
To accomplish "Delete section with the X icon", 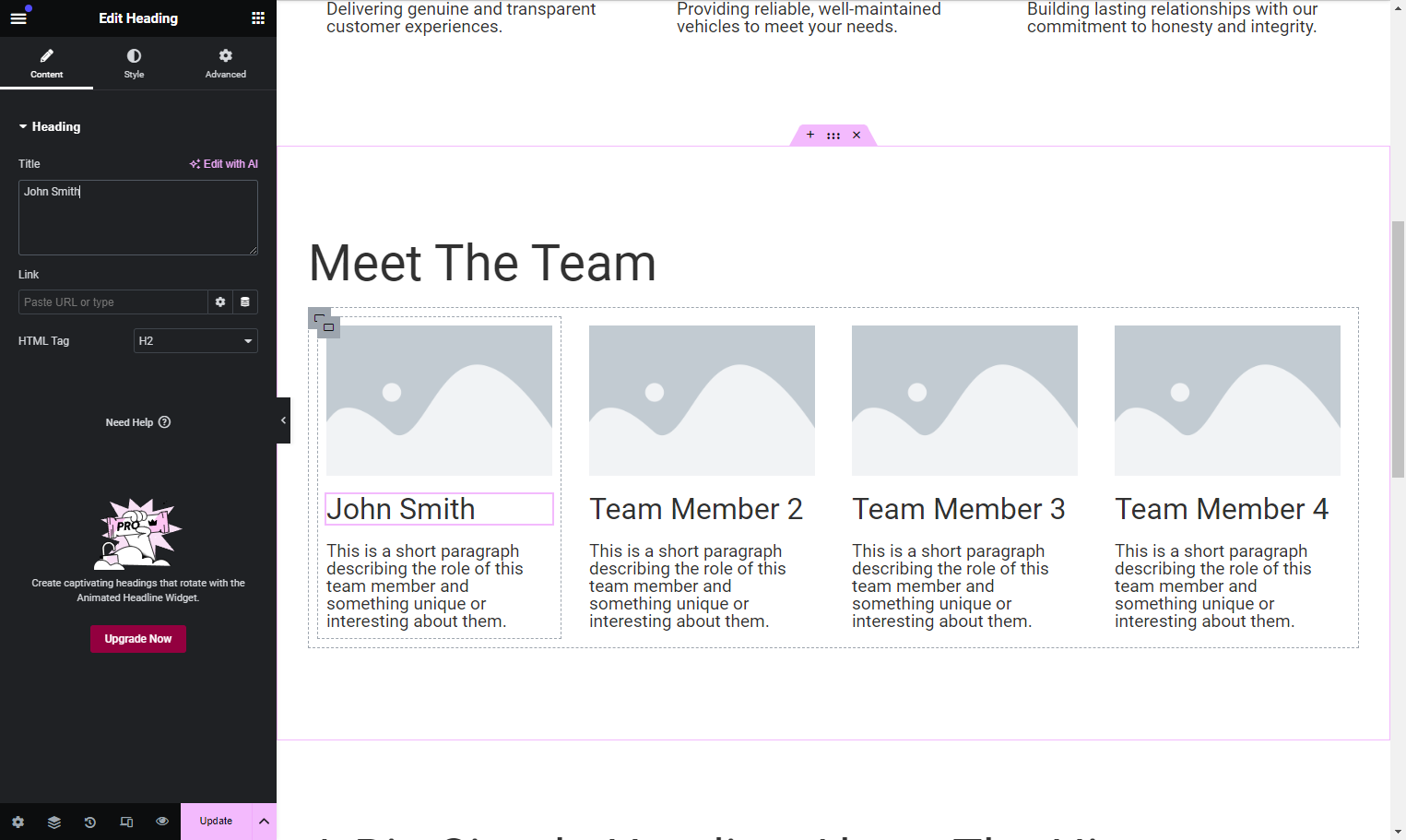I will pyautogui.click(x=857, y=135).
